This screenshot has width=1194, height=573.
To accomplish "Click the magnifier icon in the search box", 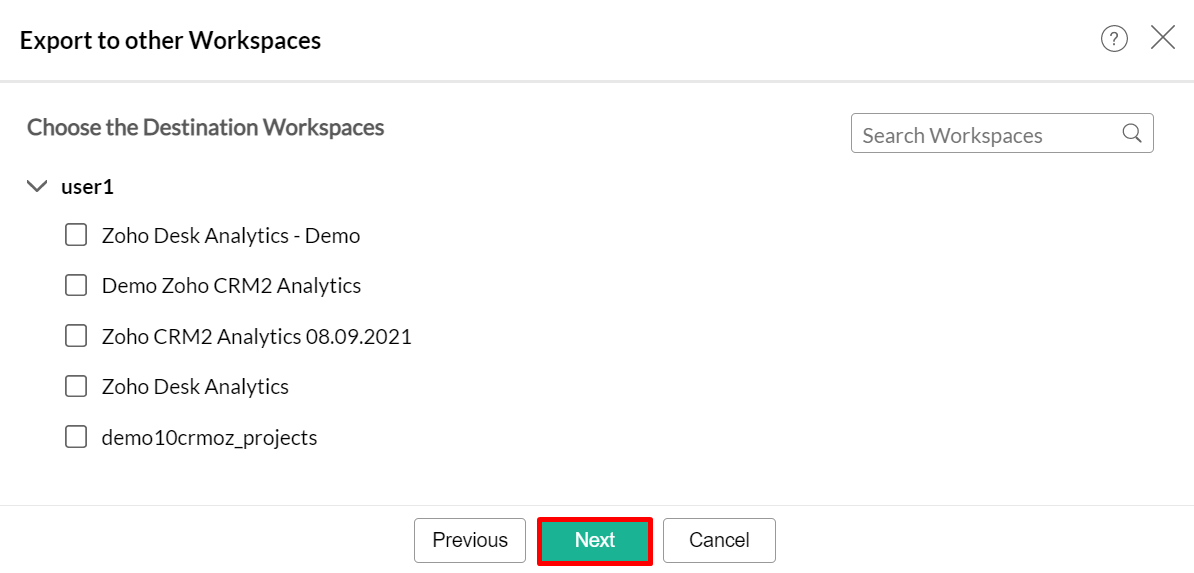I will click(1132, 134).
